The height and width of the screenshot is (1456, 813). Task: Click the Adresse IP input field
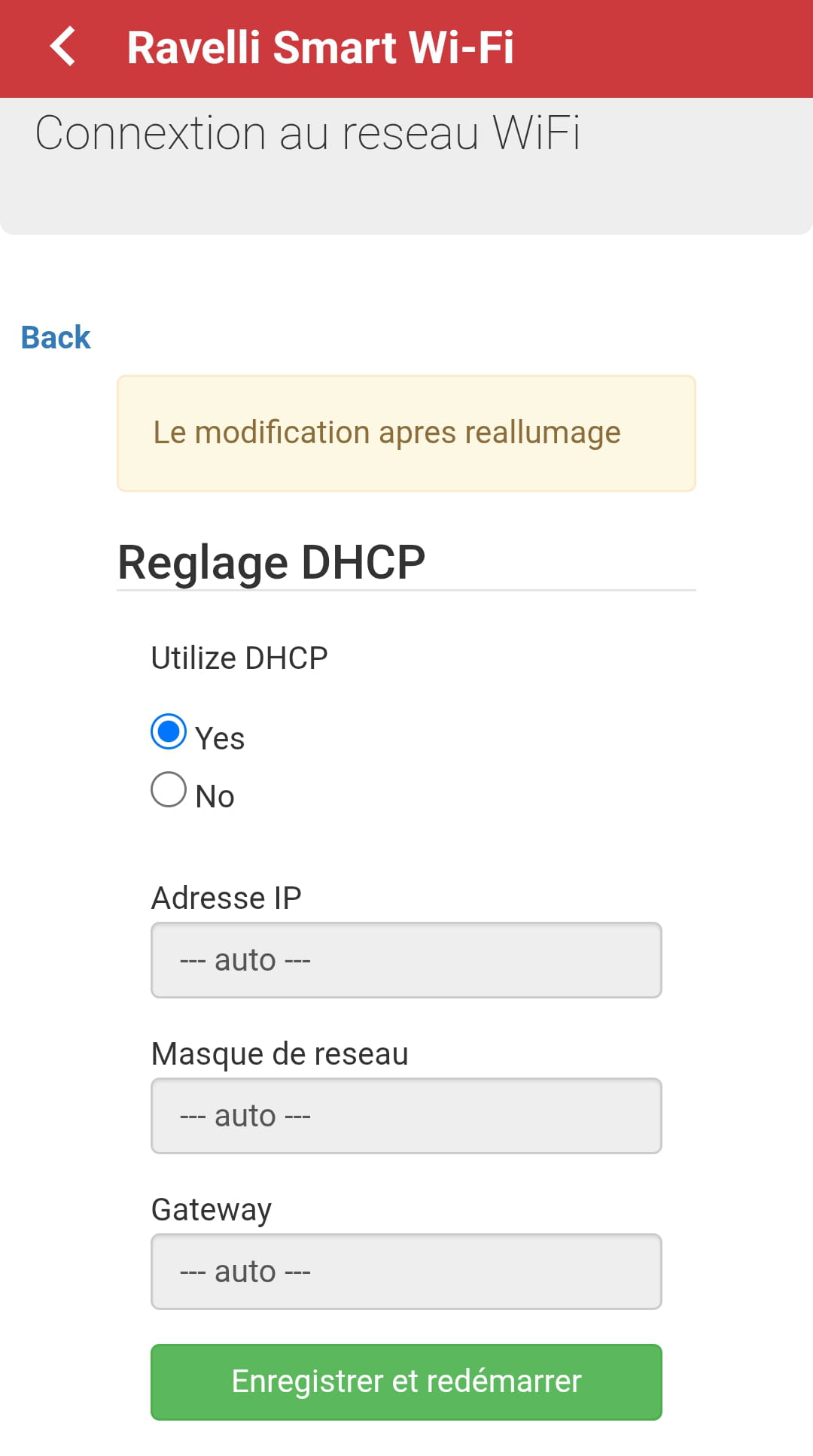(x=406, y=960)
